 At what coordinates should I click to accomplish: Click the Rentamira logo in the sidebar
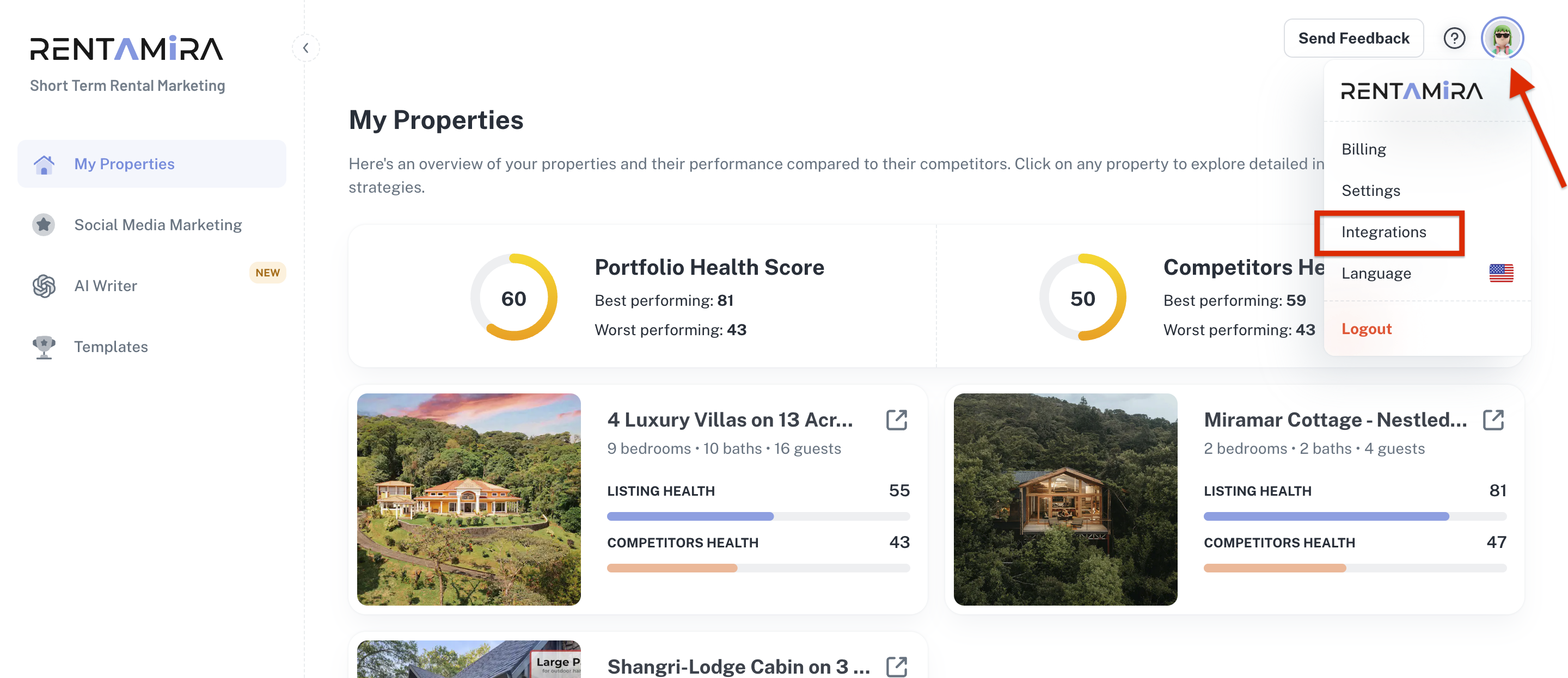click(127, 48)
